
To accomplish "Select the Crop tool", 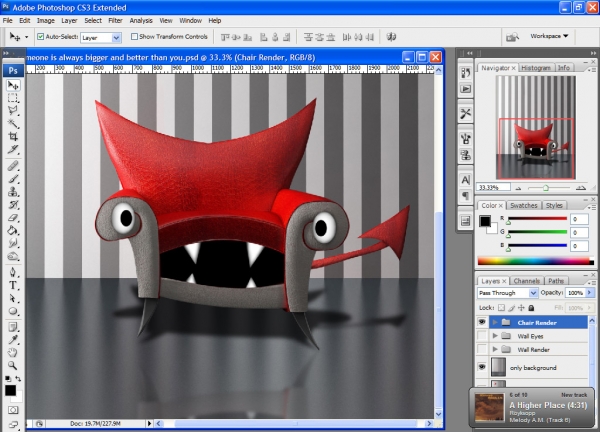I will [x=13, y=136].
